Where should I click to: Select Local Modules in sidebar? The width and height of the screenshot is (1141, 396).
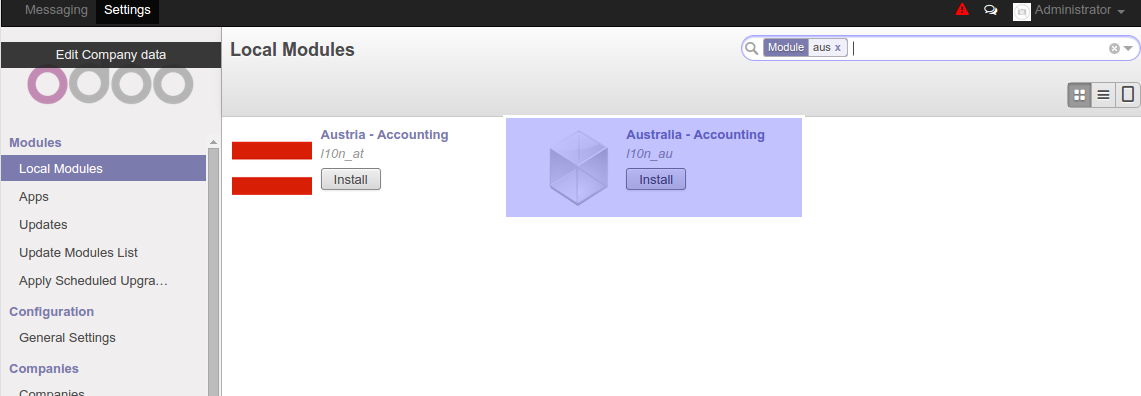pyautogui.click(x=103, y=168)
